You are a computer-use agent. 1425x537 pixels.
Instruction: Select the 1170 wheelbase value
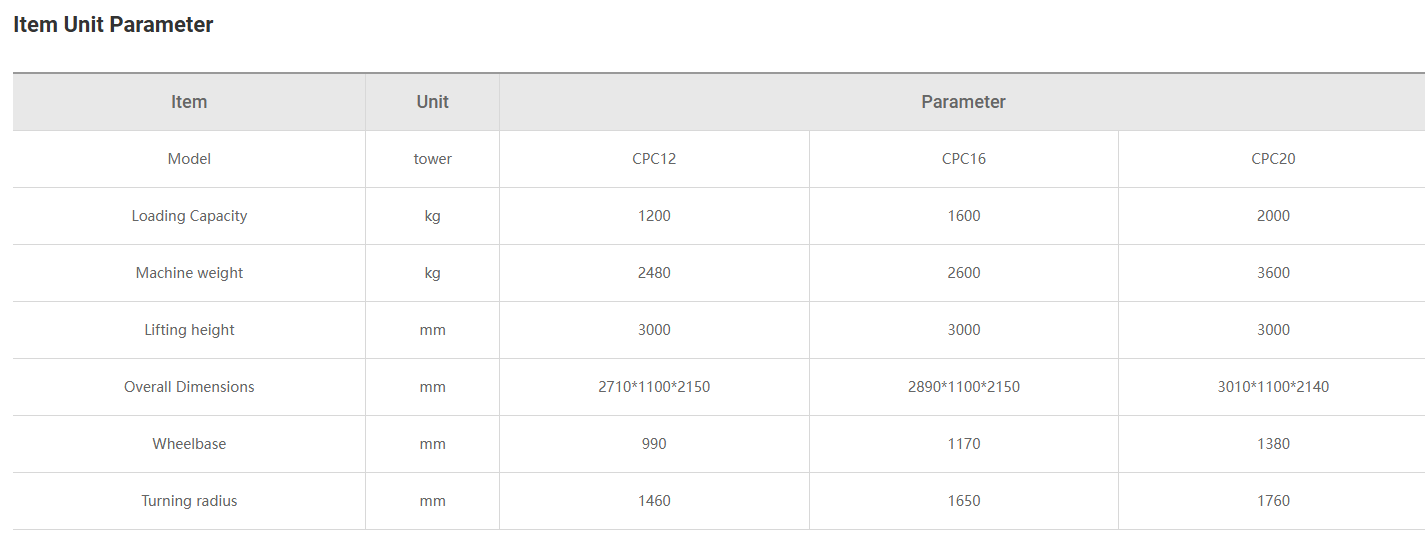pos(964,444)
